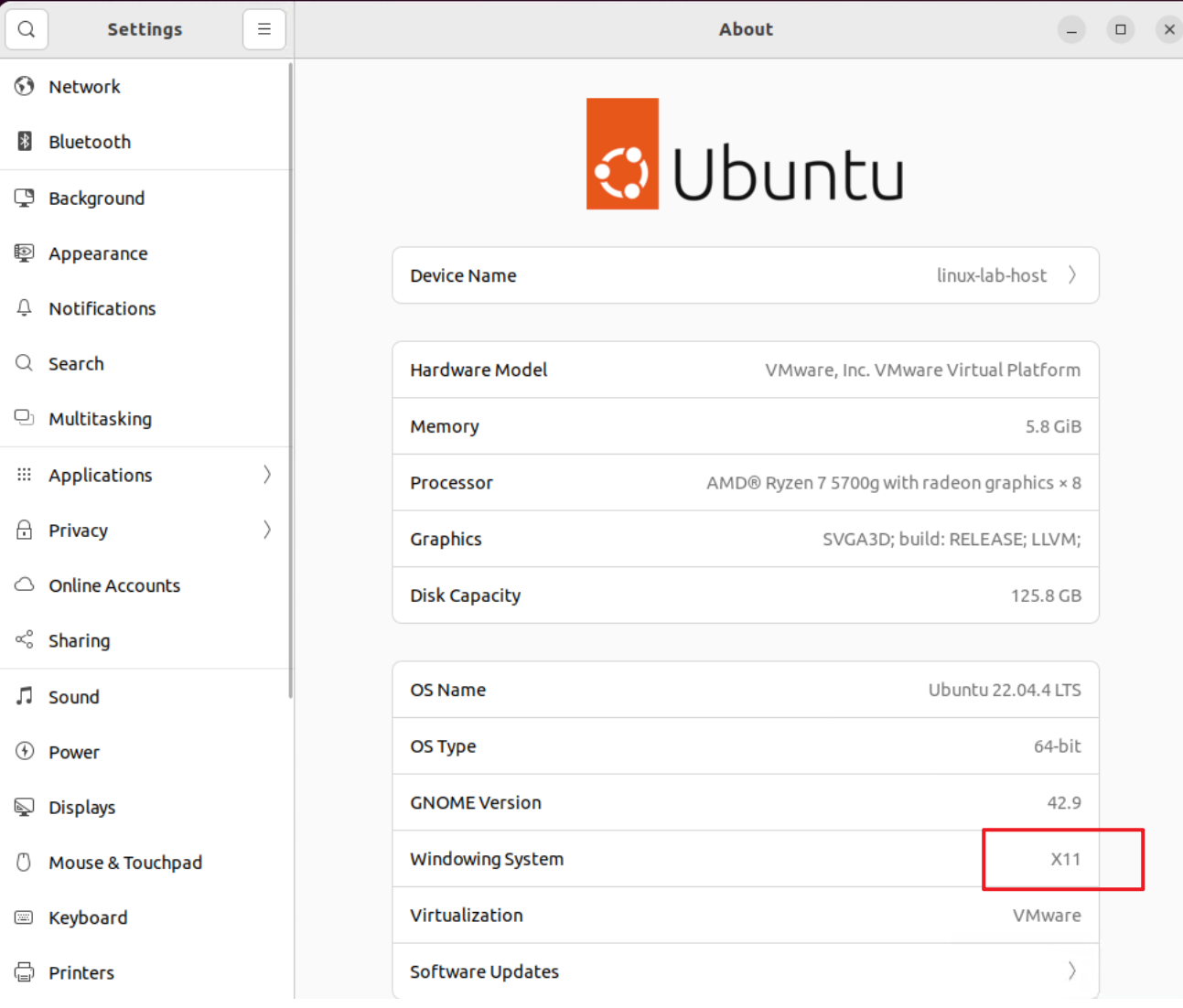Click the Printers icon in sidebar
Viewport: 1183px width, 1008px height.
[25, 972]
